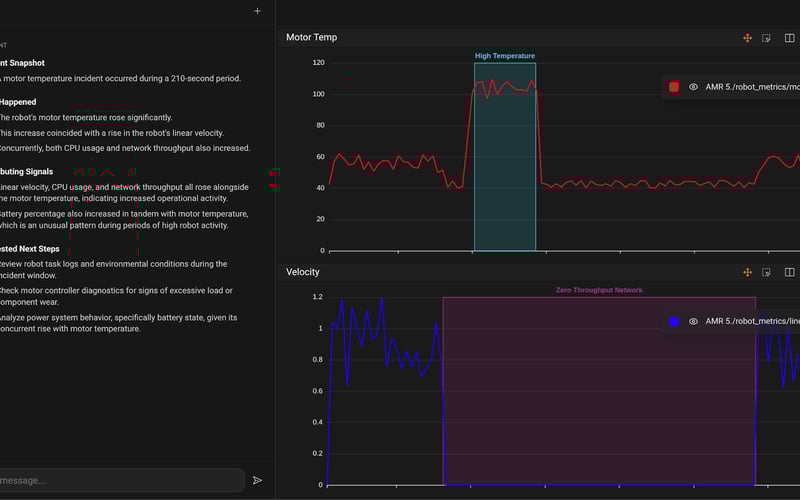Click the red motor temperature color swatch
This screenshot has width=800, height=500.
[674, 87]
